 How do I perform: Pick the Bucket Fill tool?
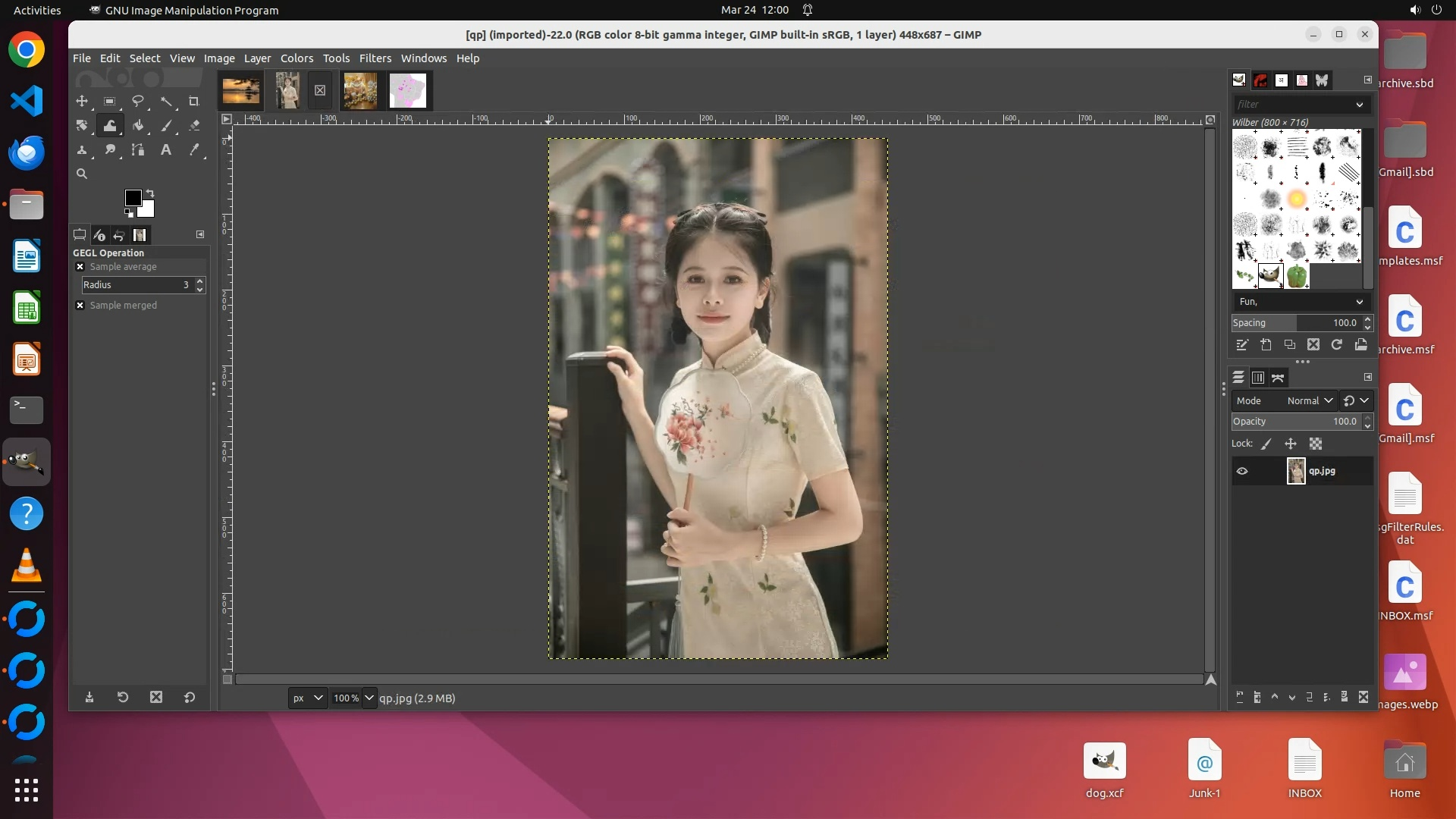pyautogui.click(x=137, y=125)
